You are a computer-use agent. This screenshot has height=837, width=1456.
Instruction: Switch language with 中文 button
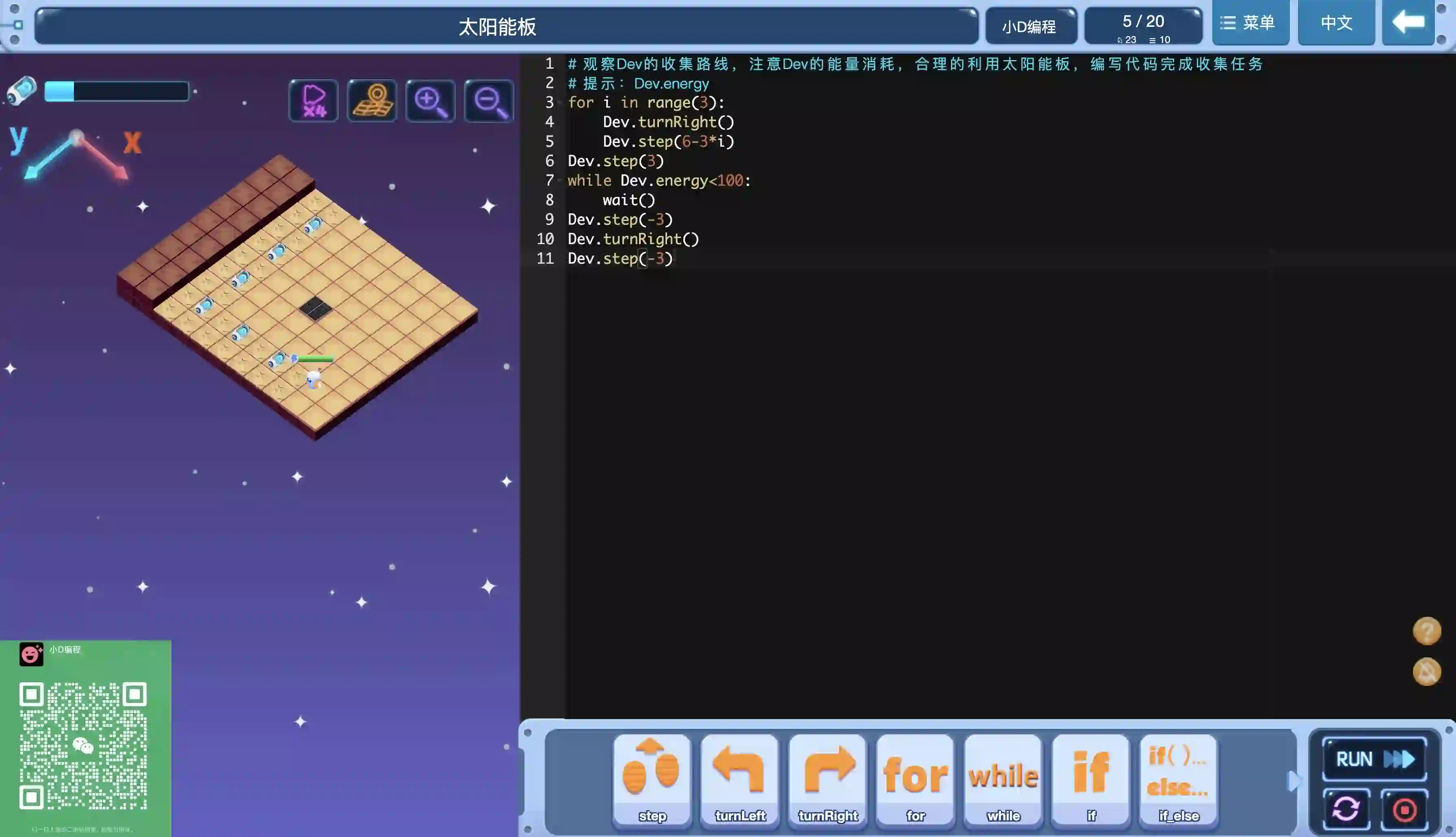[1336, 23]
